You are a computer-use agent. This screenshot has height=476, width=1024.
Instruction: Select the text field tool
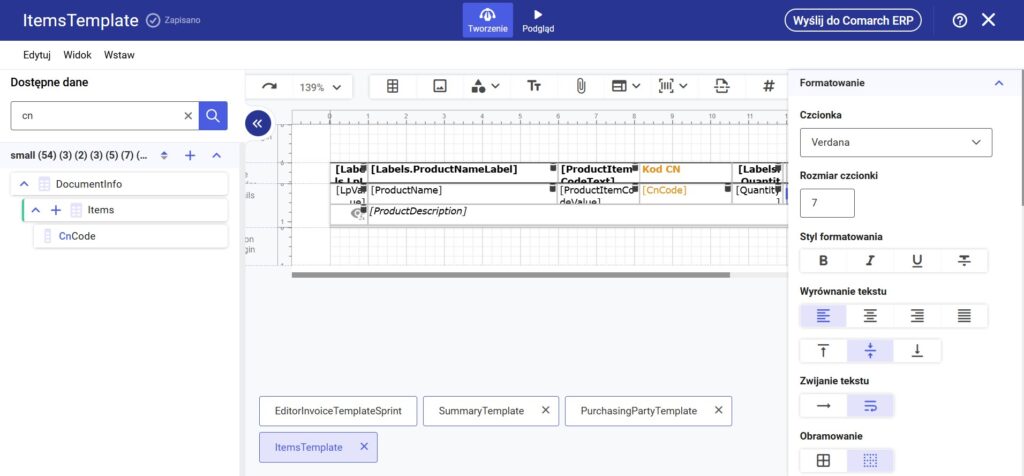534,87
